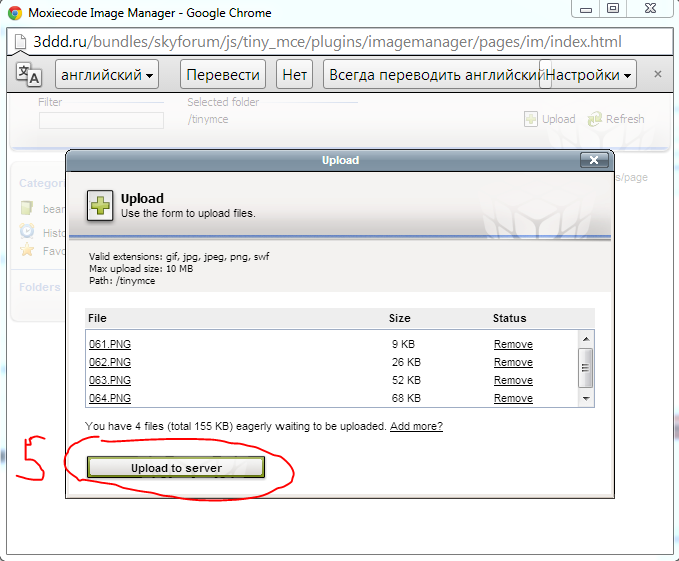The image size is (679, 561).
Task: Click the Filter input field
Action: [101, 120]
